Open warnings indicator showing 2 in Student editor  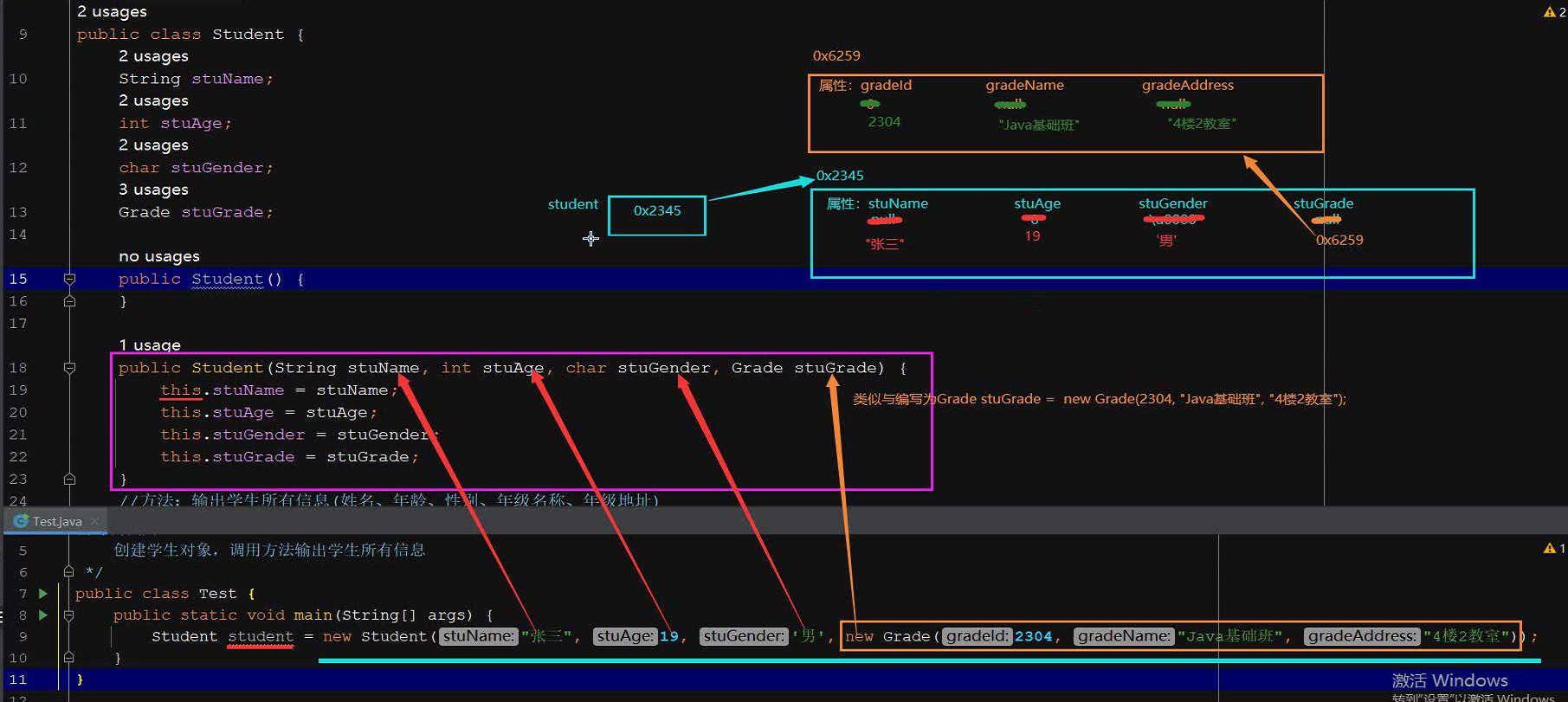[1554, 12]
